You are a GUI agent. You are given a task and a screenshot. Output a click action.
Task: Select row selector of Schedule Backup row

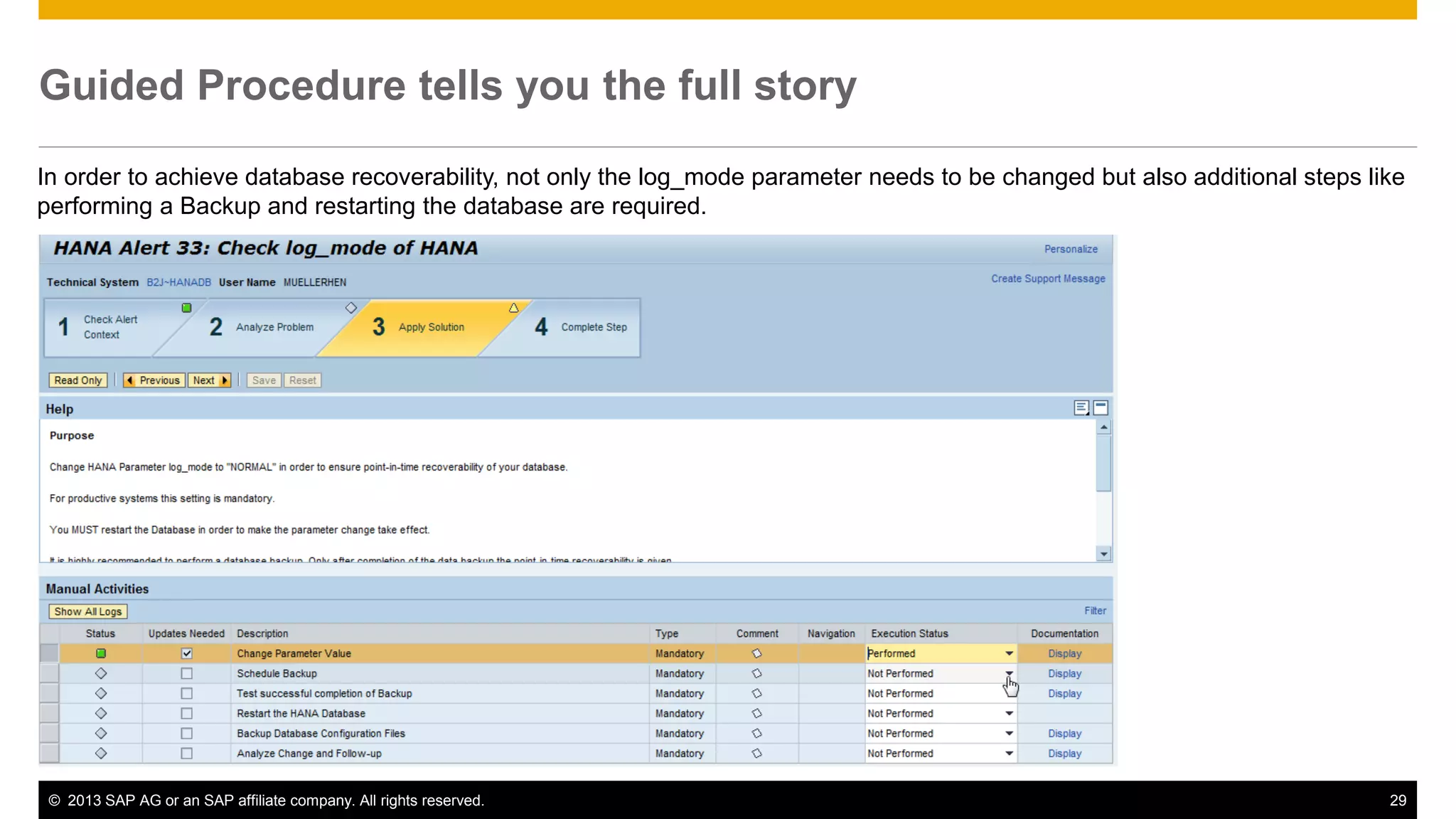pos(49,673)
